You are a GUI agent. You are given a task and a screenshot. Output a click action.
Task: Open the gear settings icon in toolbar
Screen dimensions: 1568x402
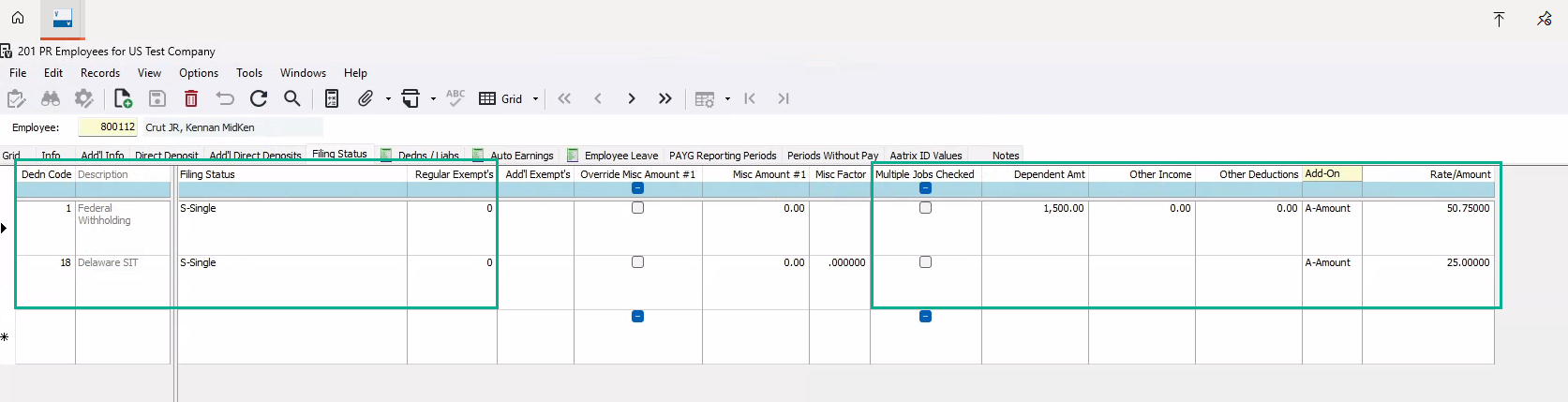click(x=84, y=98)
